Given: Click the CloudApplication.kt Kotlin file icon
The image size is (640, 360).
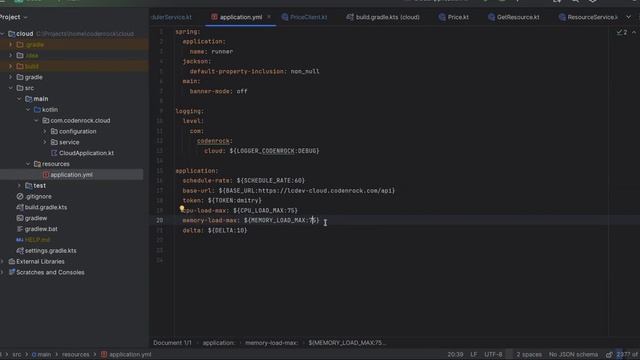Looking at the screenshot, I should click(x=54, y=153).
